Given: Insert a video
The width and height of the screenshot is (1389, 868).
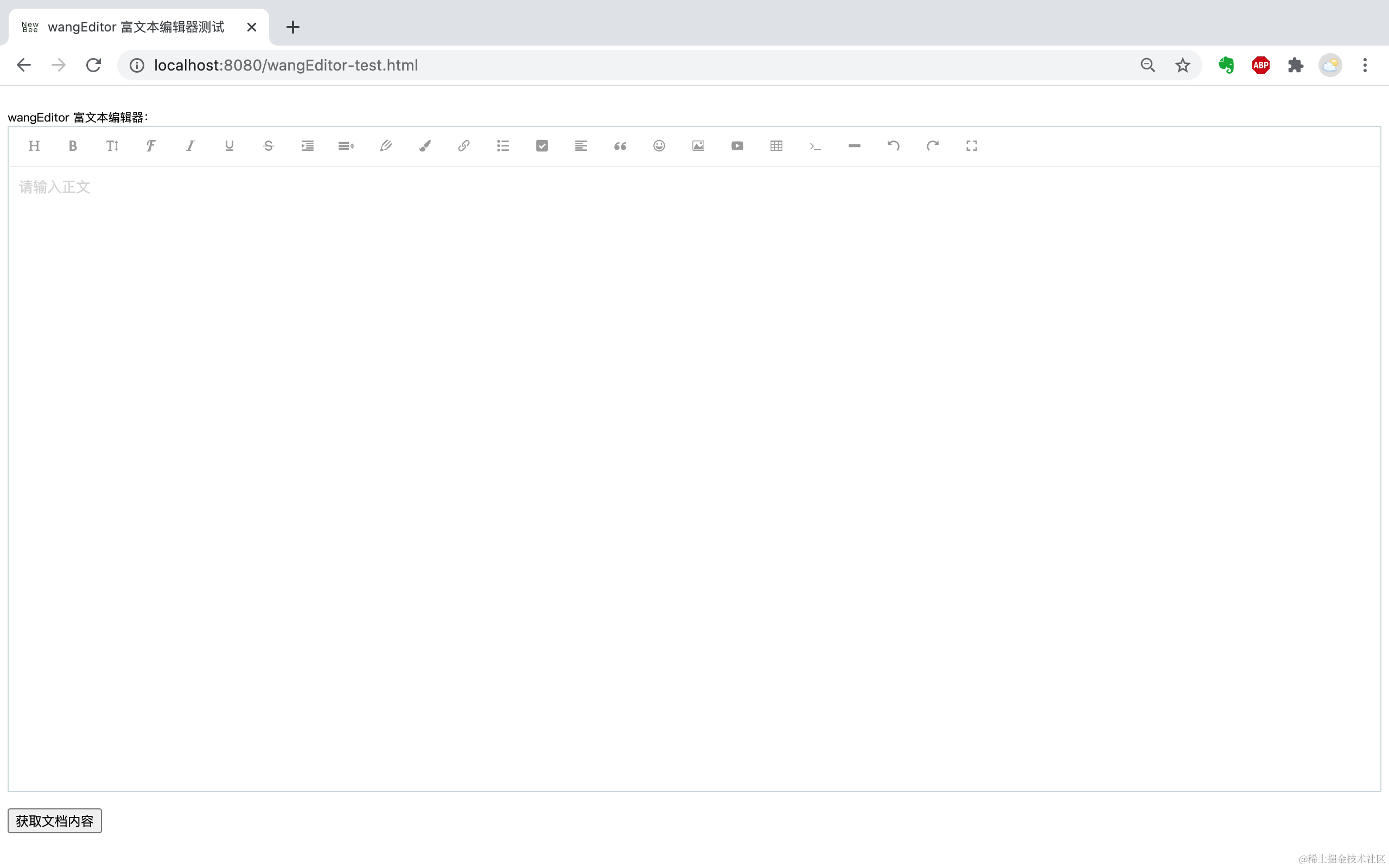Looking at the screenshot, I should coord(736,145).
